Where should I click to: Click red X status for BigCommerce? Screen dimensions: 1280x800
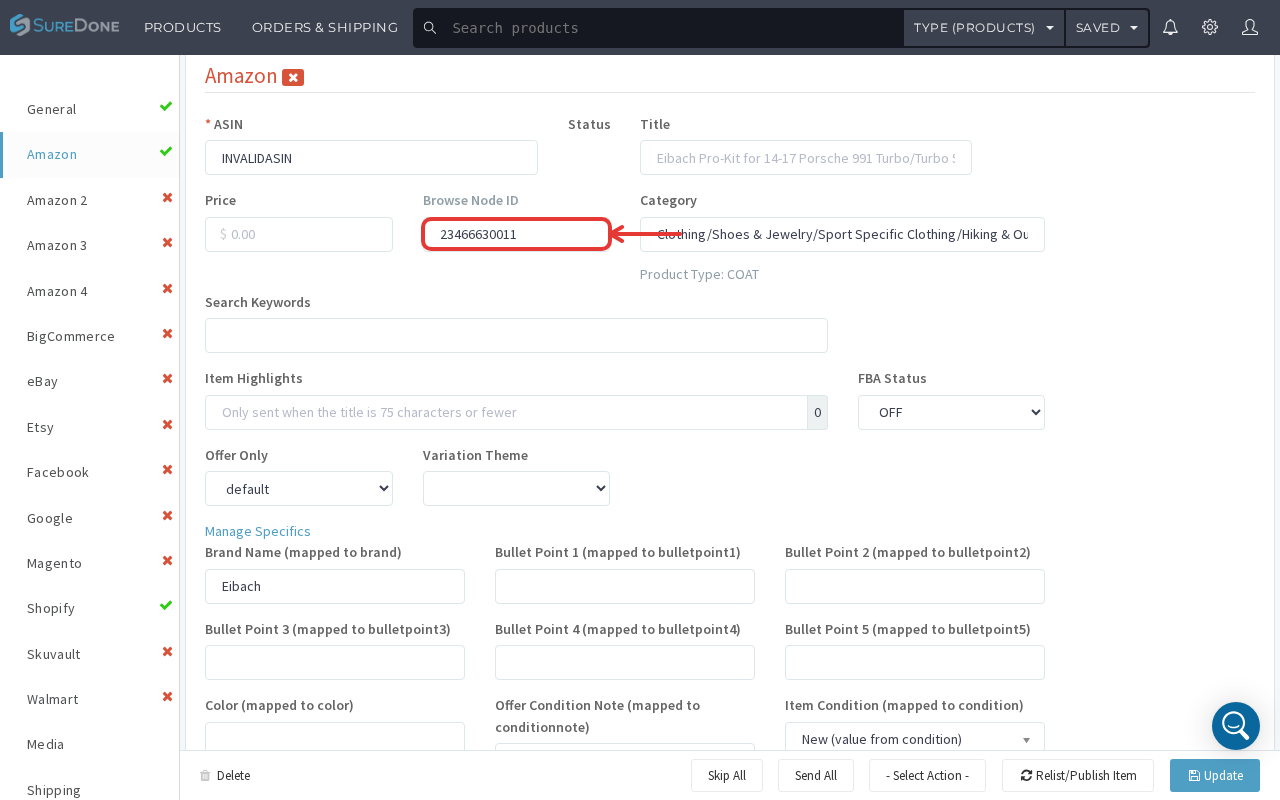pyautogui.click(x=167, y=334)
